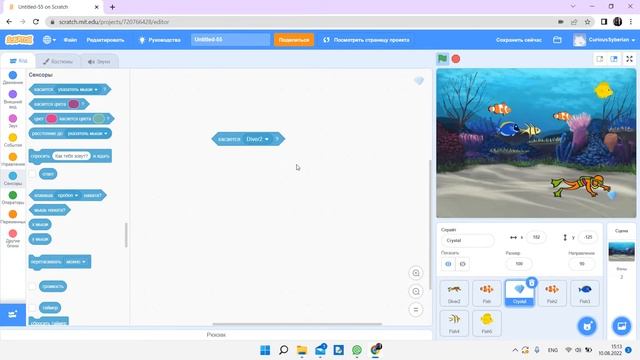Bookmark this page with star icon
This screenshot has height=360, width=640.
[x=587, y=22]
